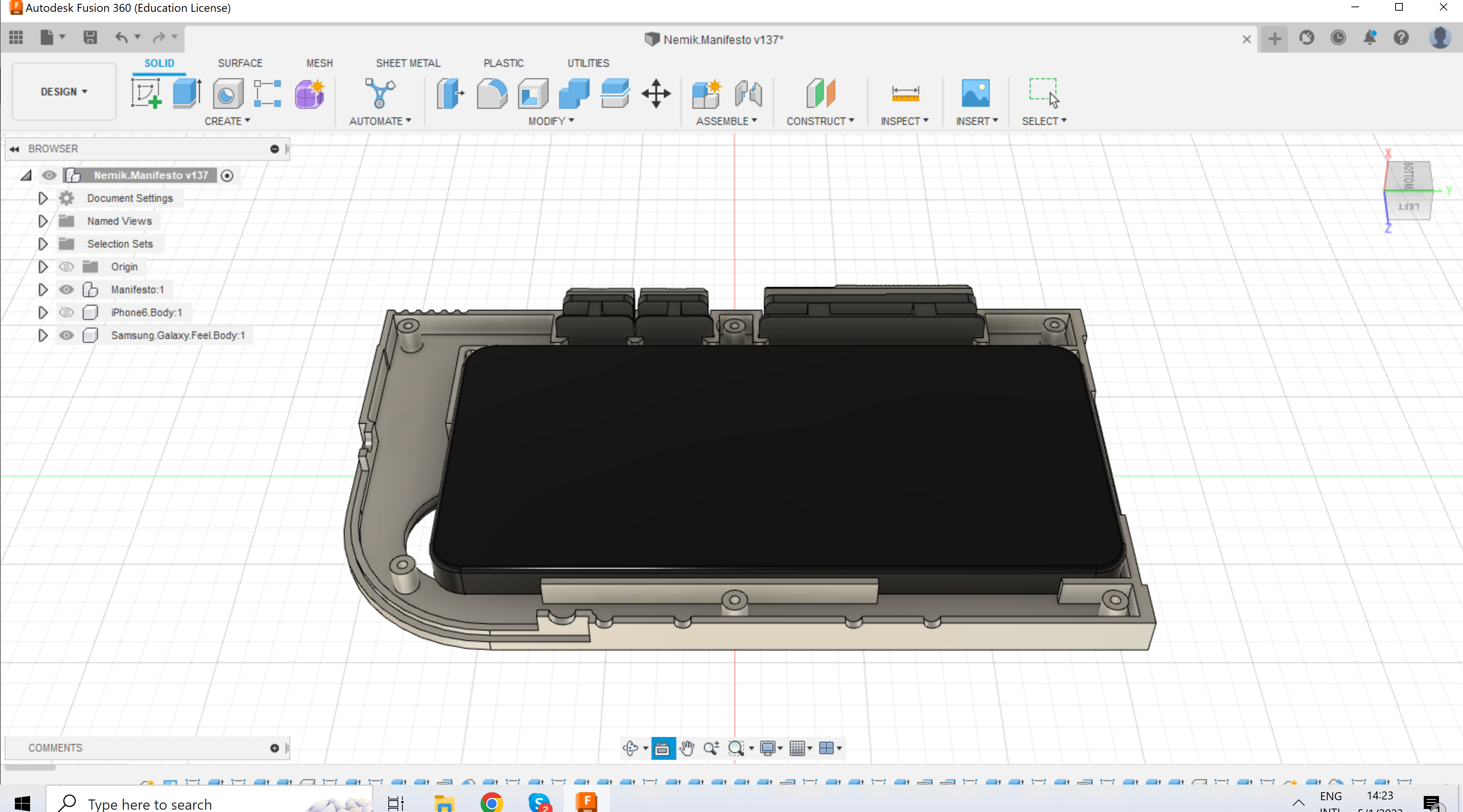The height and width of the screenshot is (812, 1463).
Task: Click the Redo arrow
Action: coord(159,37)
